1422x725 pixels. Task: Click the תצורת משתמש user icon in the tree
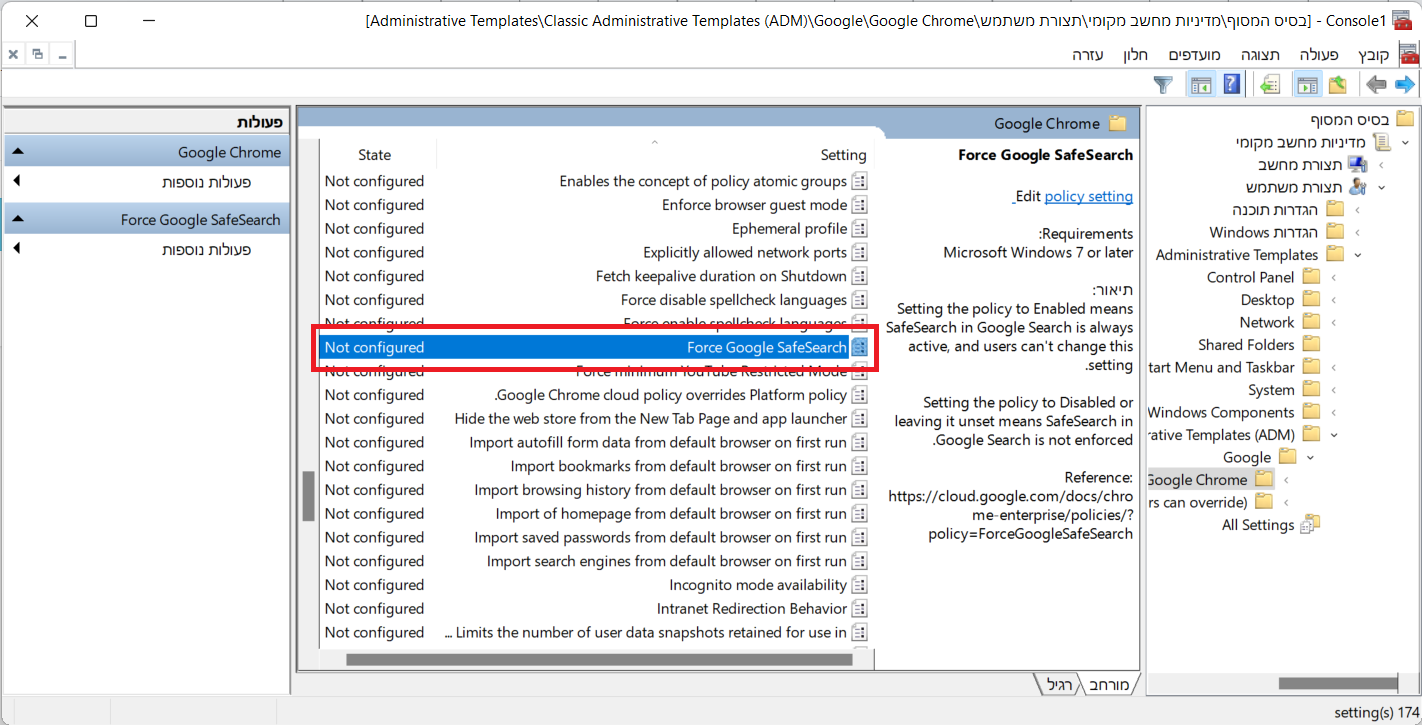click(x=1357, y=187)
